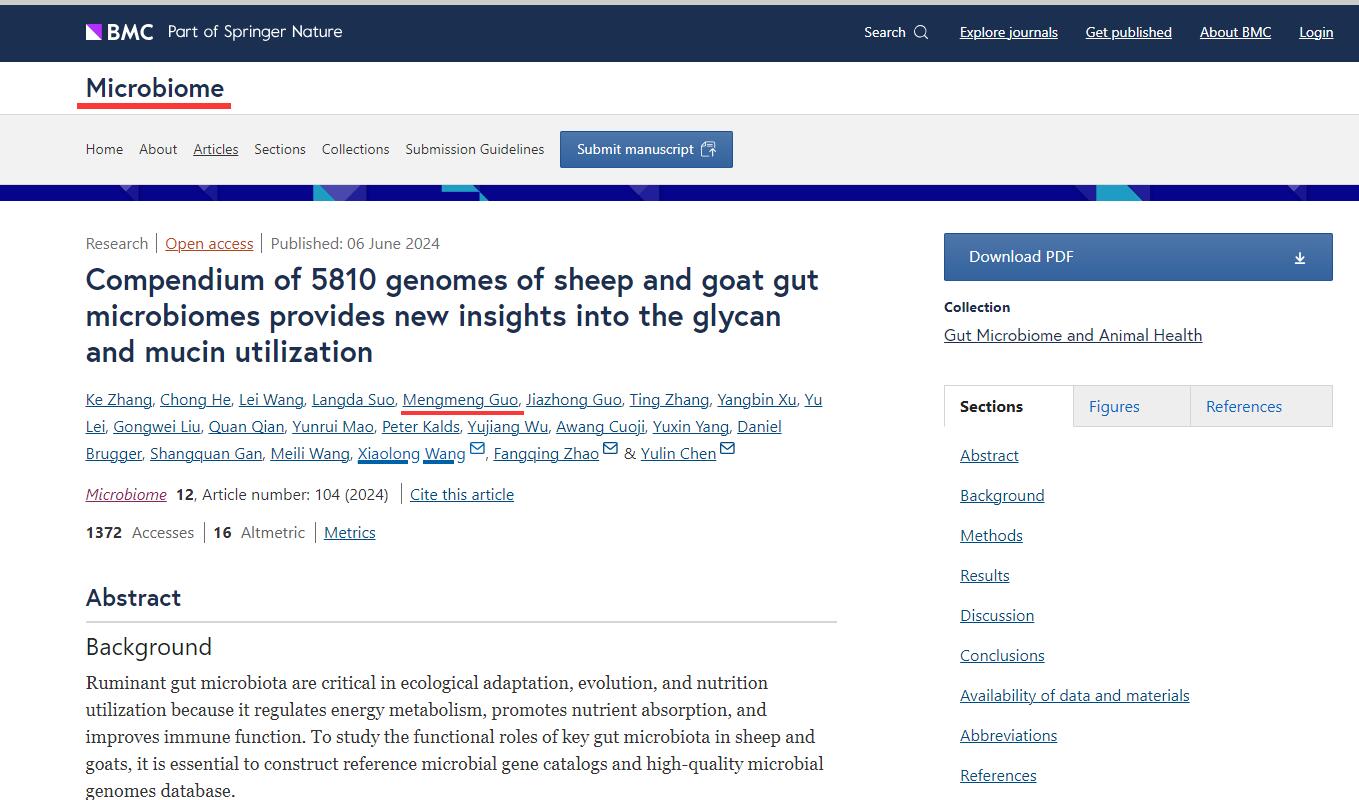
Task: Open Gut Microbiome and Animal Health collection
Action: pyautogui.click(x=1072, y=335)
